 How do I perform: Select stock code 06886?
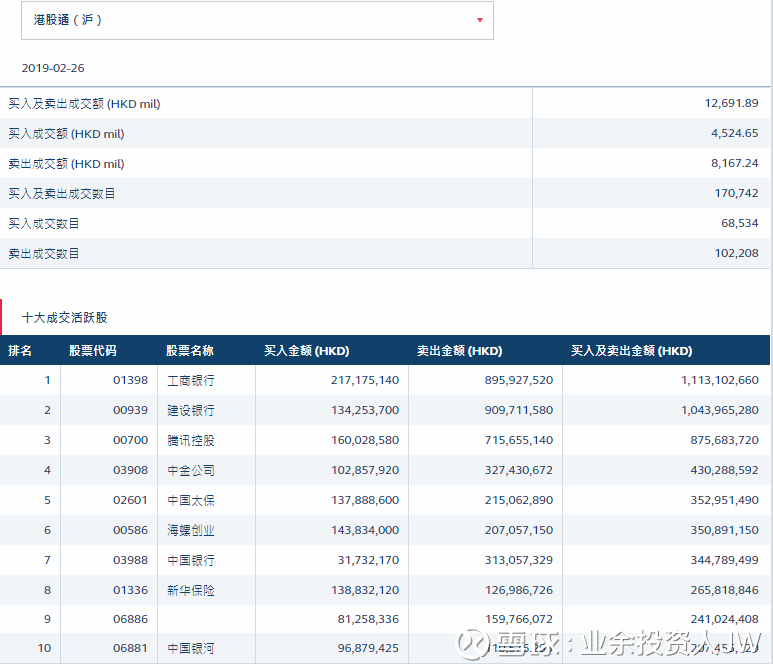pyautogui.click(x=130, y=620)
